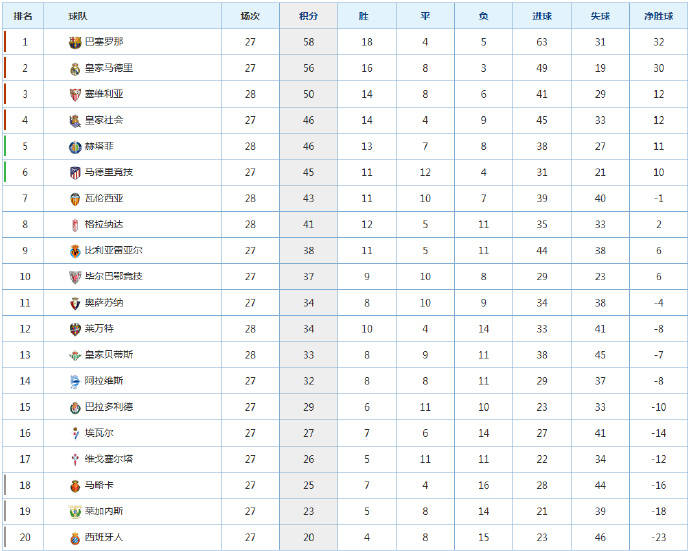This screenshot has height=551, width=690.
Task: Click the 场次 matches played header
Action: point(250,16)
